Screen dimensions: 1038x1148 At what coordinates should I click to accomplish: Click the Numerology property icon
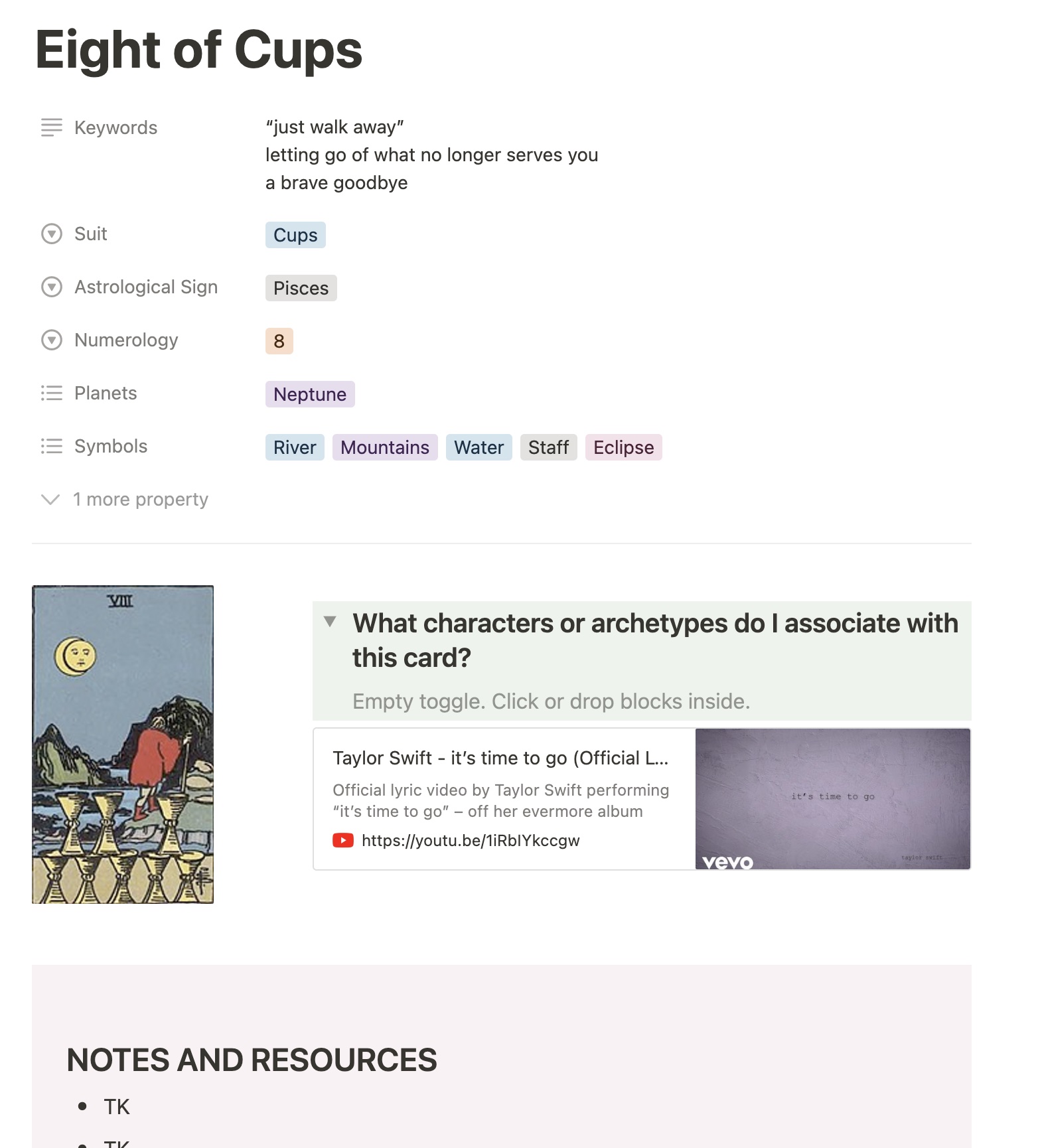[51, 340]
